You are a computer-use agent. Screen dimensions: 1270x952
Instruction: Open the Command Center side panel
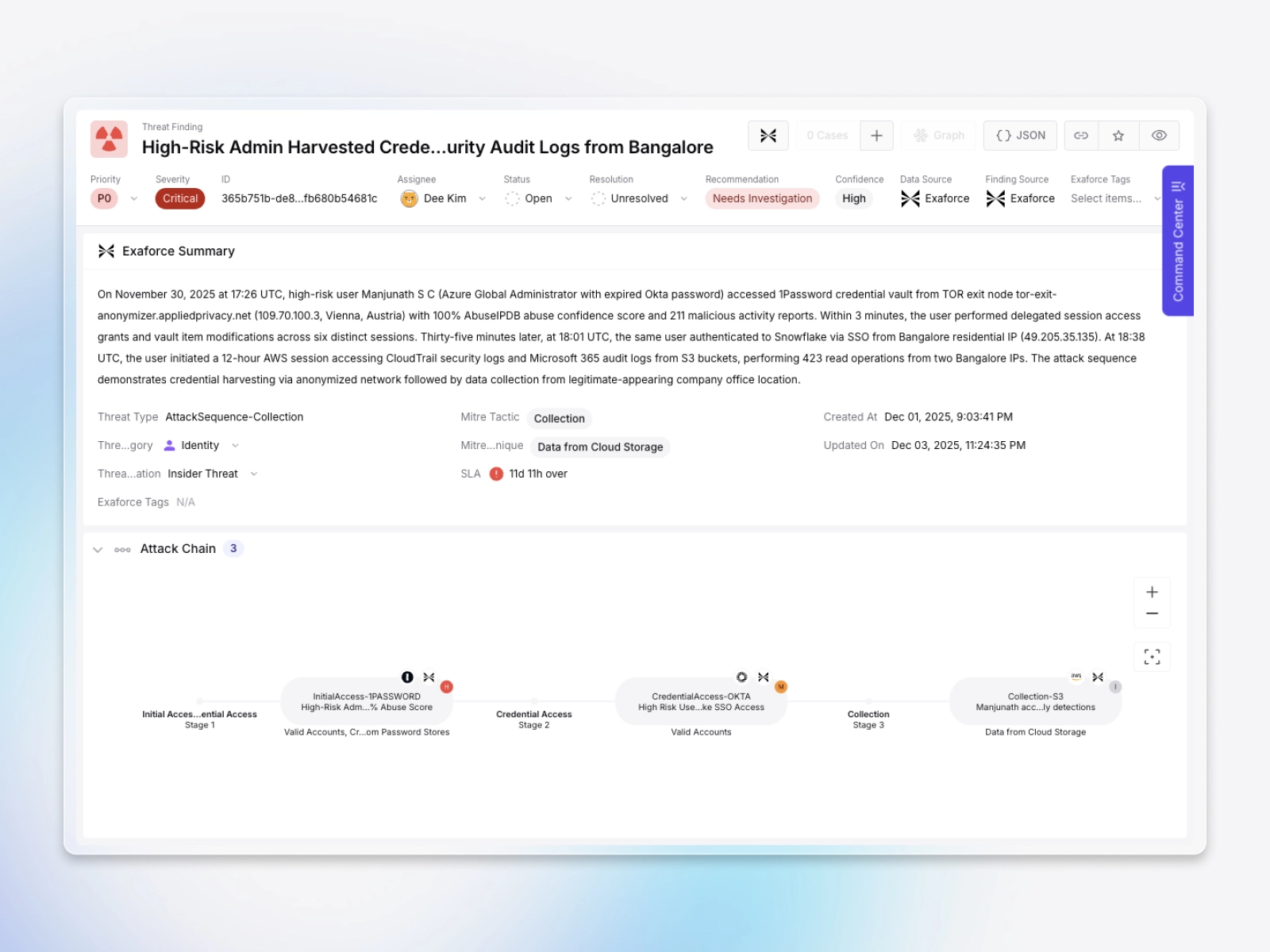tap(1176, 238)
